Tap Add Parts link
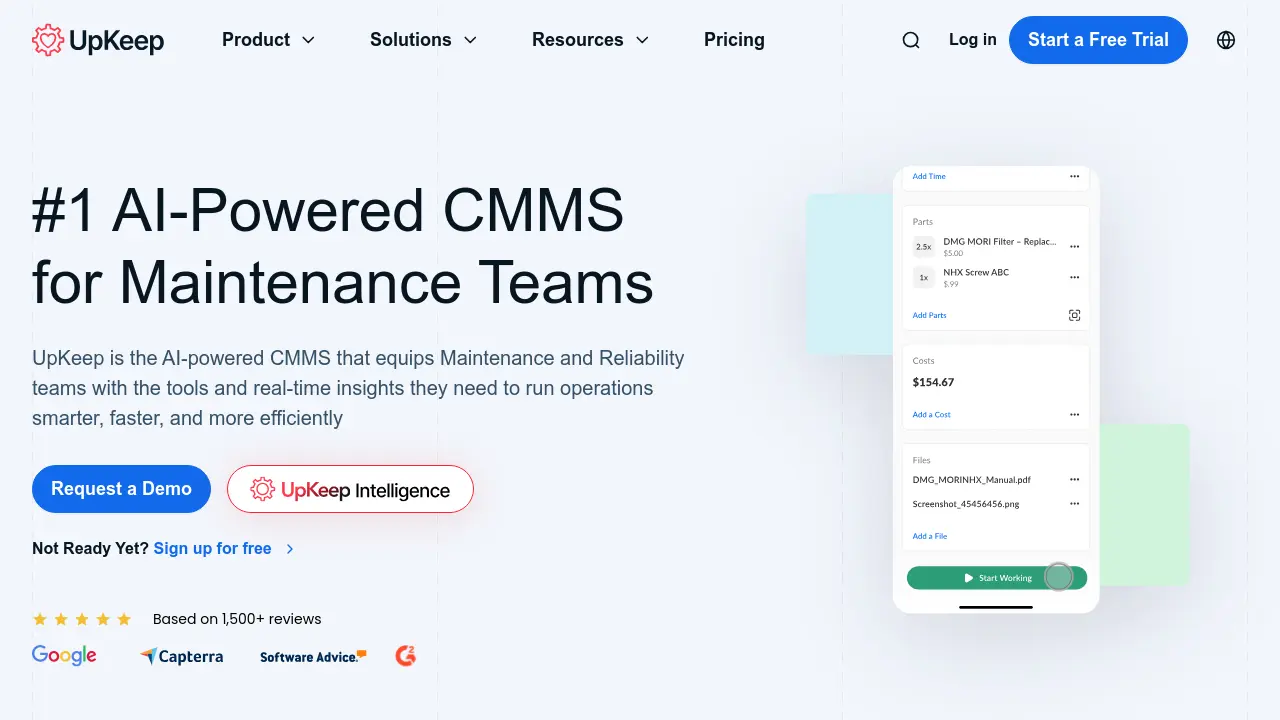Viewport: 1280px width, 720px height. [929, 315]
